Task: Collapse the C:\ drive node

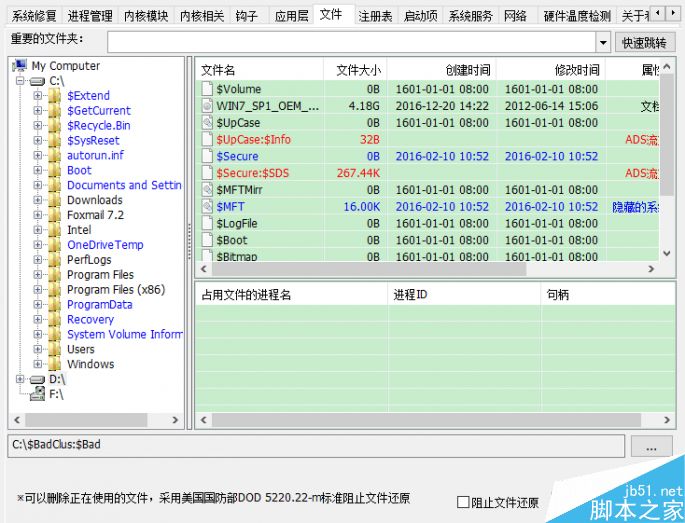Action: 20,80
